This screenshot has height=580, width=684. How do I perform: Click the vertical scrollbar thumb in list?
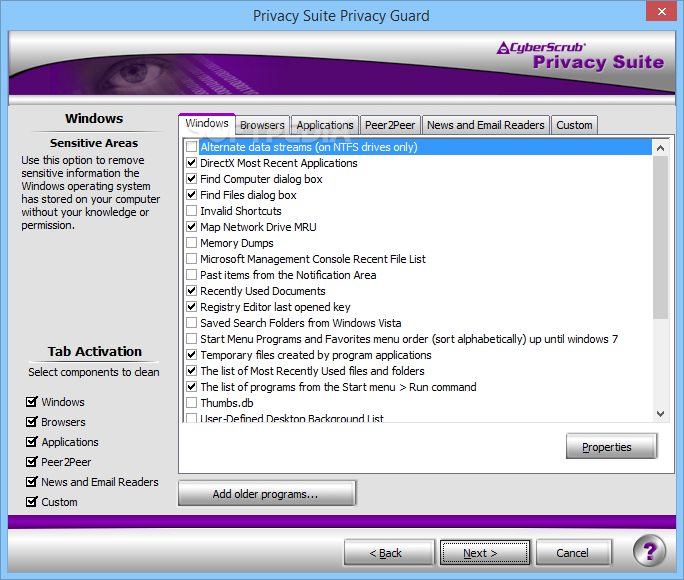click(660, 238)
